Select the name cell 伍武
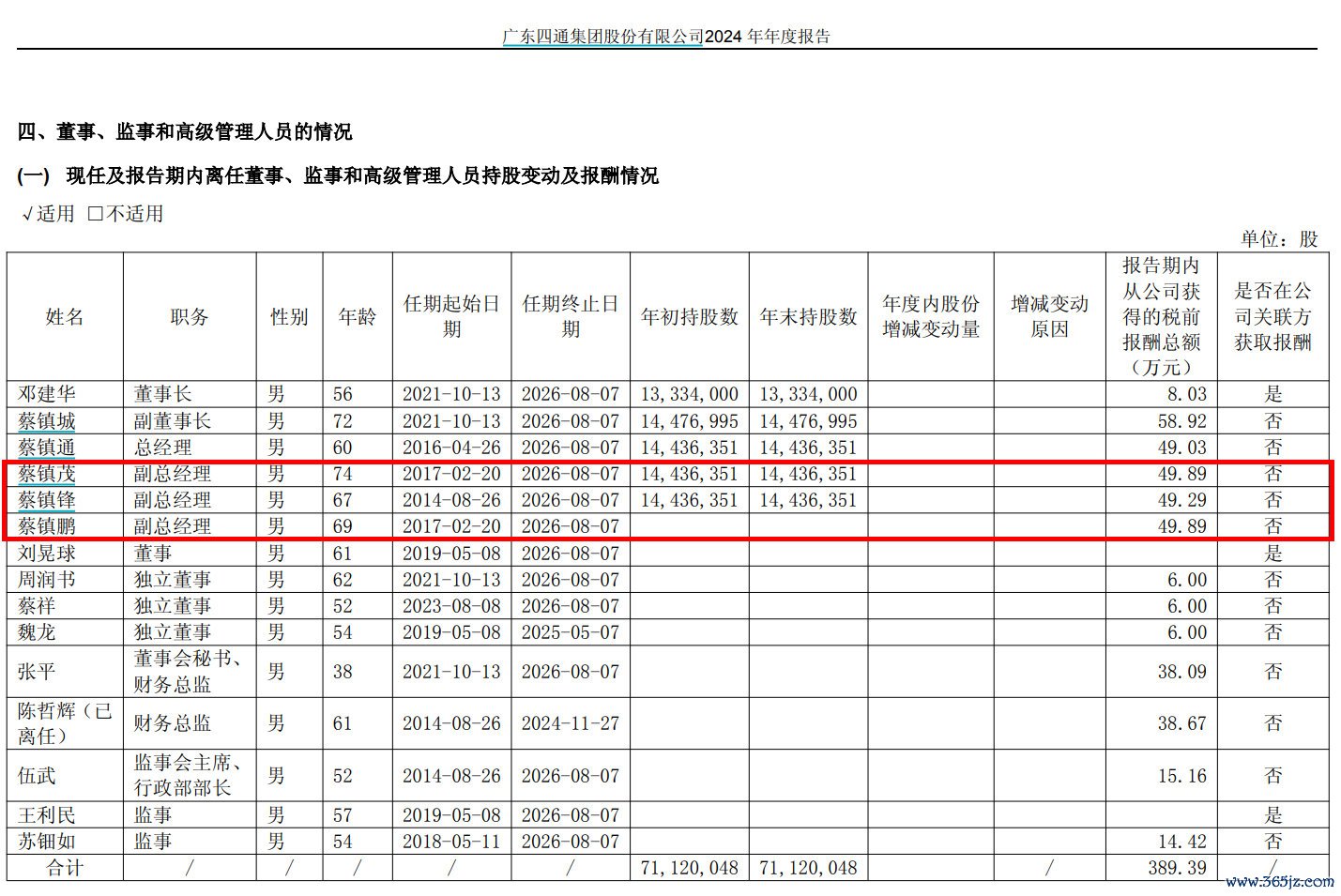The width and height of the screenshot is (1341, 896). coord(37,776)
